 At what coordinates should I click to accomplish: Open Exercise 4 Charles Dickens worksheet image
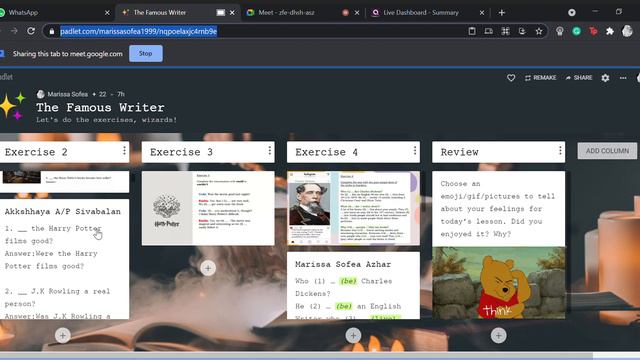353,208
